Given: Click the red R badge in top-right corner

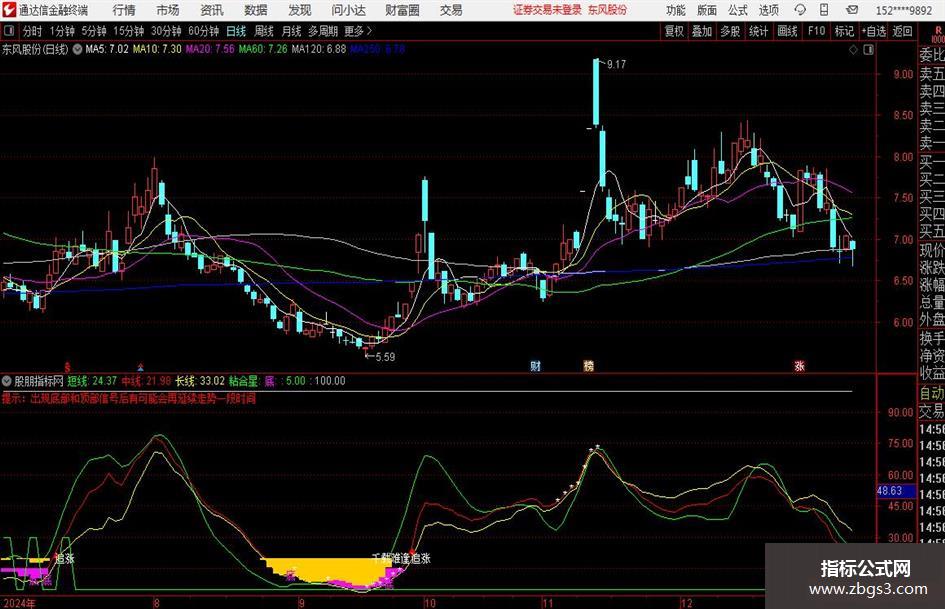Looking at the screenshot, I should click(938, 31).
